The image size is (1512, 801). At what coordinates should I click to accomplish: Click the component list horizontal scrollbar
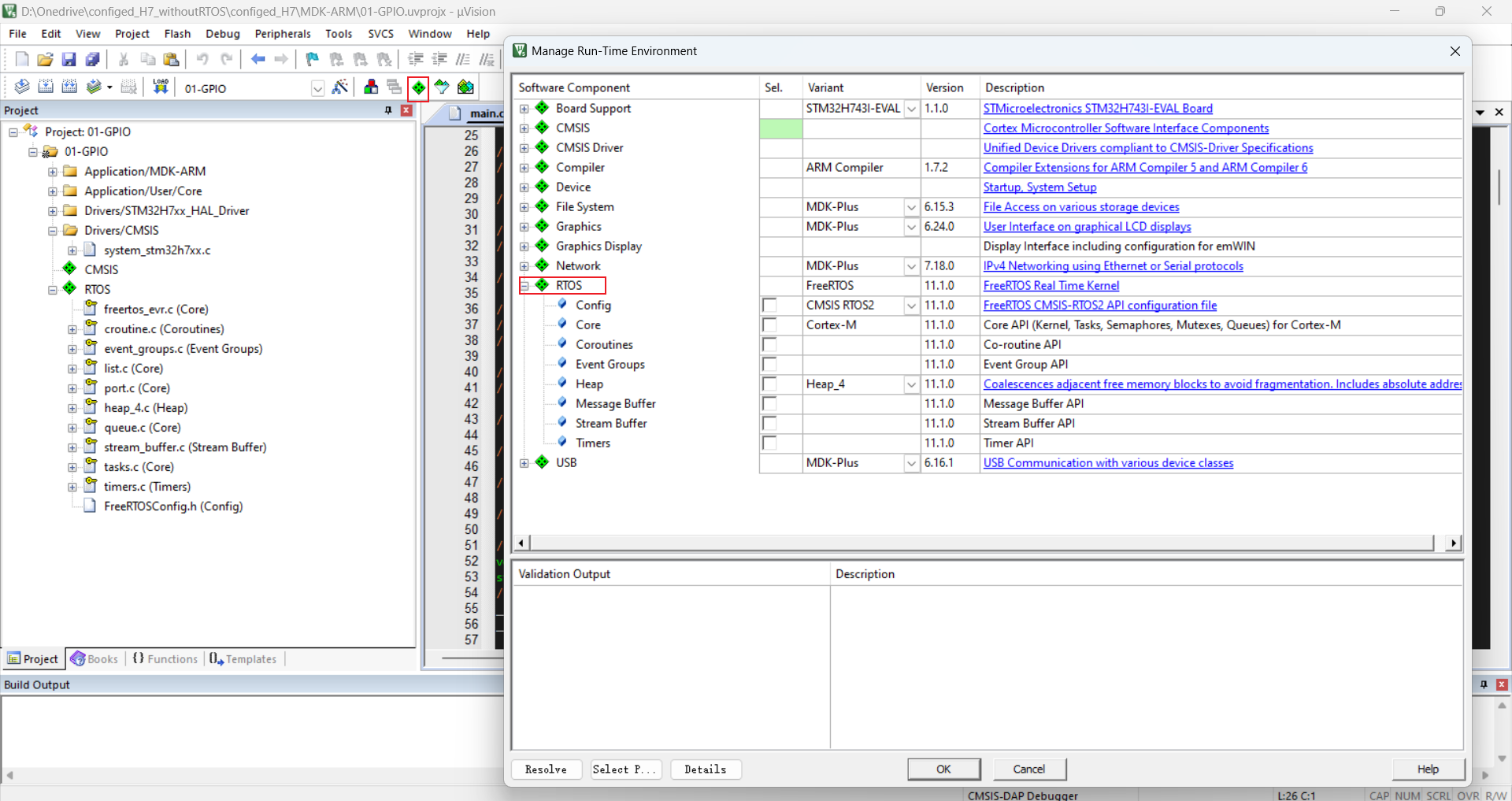[981, 543]
